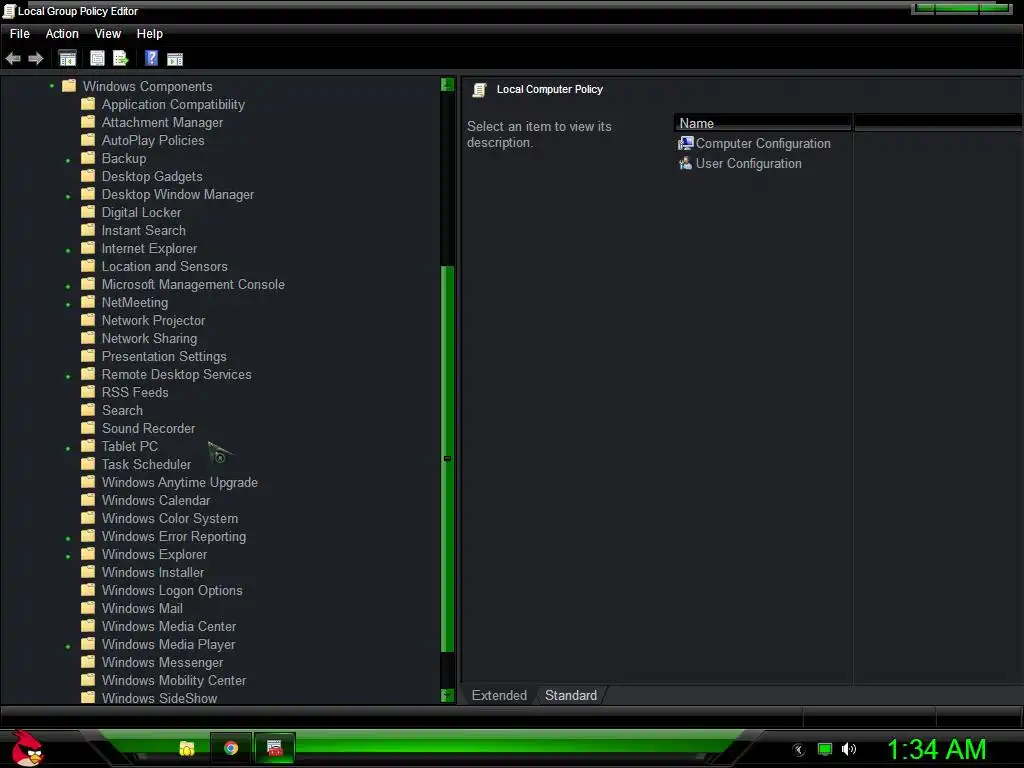Image resolution: width=1024 pixels, height=768 pixels.
Task: Click the RSS Feeds folder icon
Action: (88, 392)
